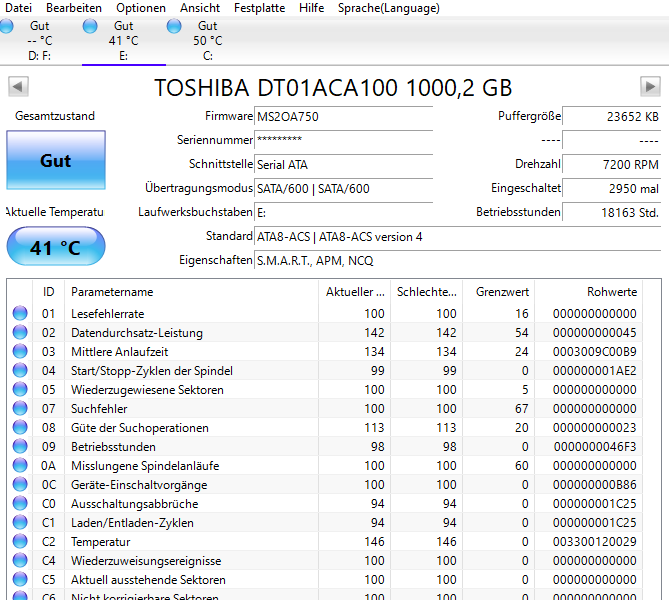The height and width of the screenshot is (600, 669).
Task: Open the Sprache(Language) menu
Action: 389,8
